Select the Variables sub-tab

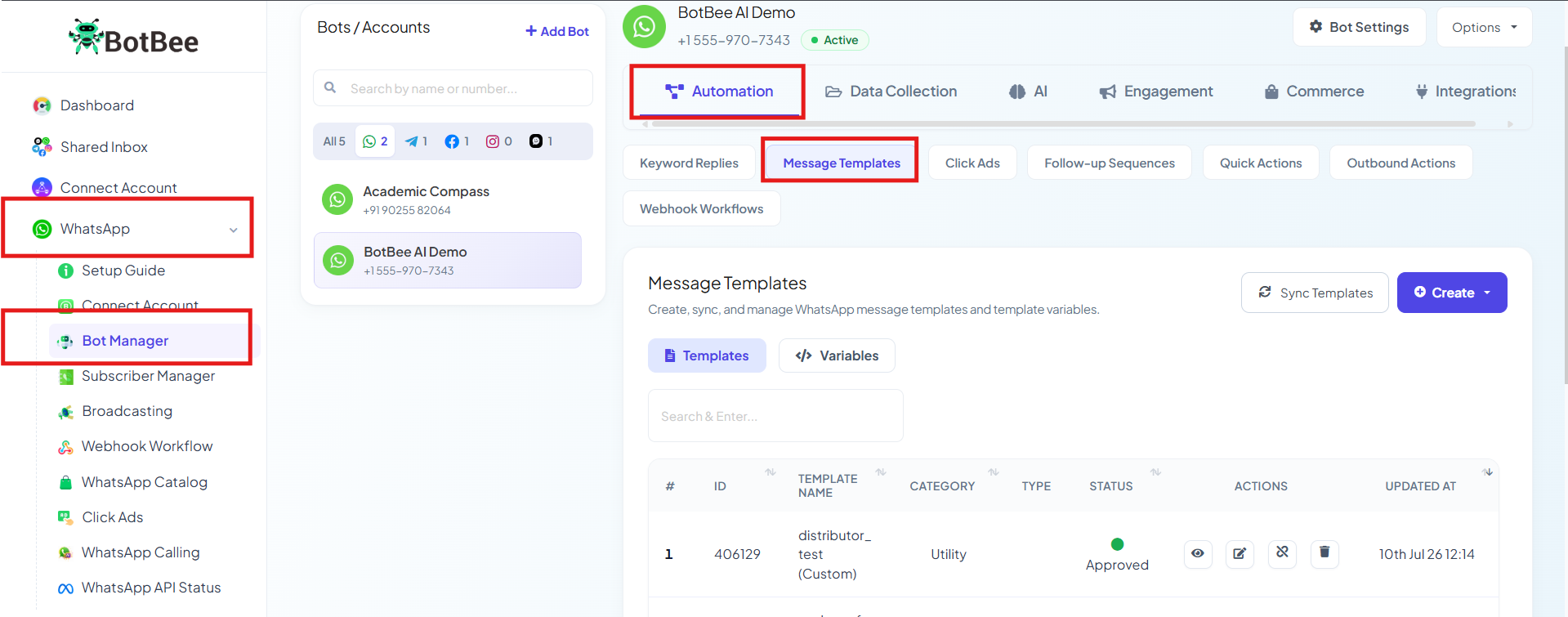[x=837, y=355]
